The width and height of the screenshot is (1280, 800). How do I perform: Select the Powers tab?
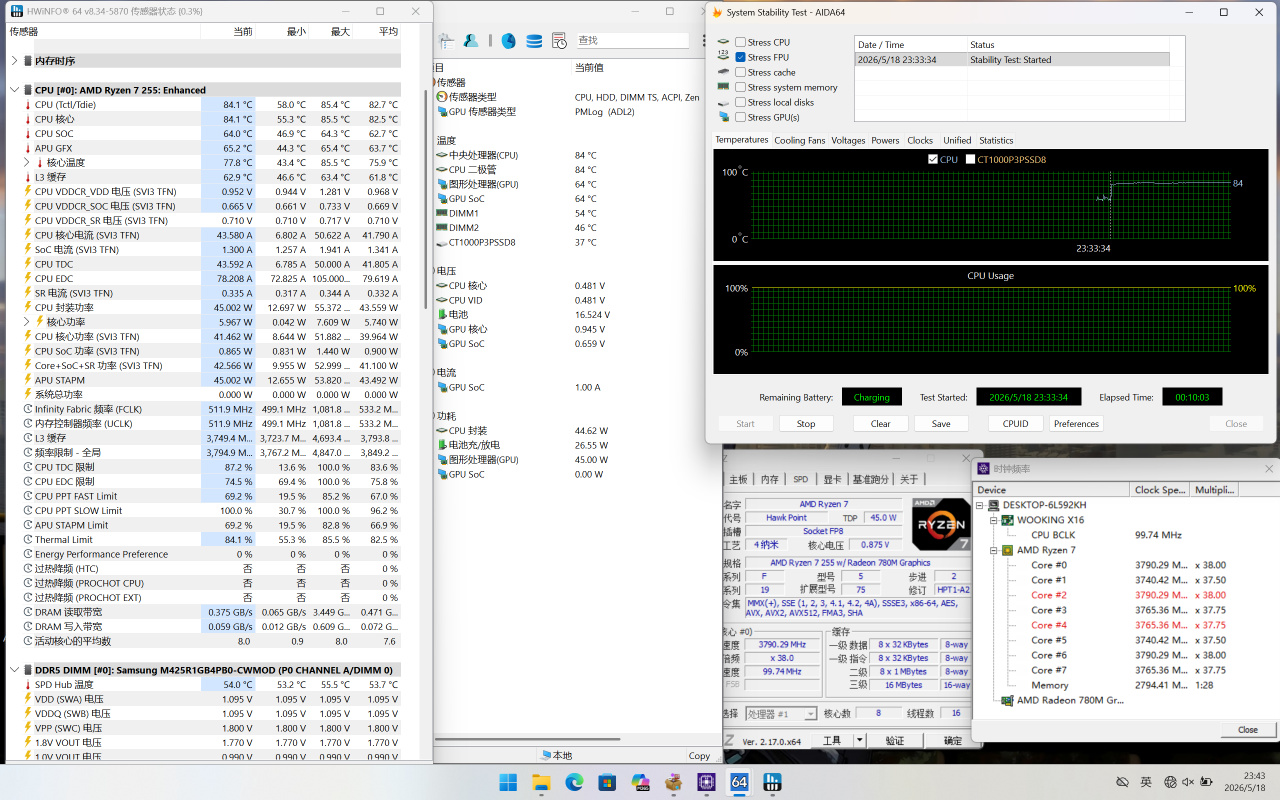(885, 141)
